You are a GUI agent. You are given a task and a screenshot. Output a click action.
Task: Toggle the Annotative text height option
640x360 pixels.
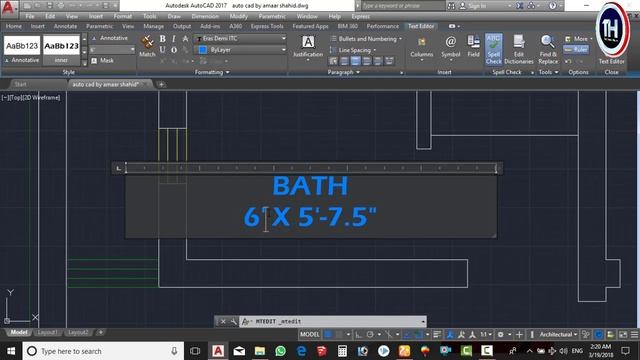109,38
